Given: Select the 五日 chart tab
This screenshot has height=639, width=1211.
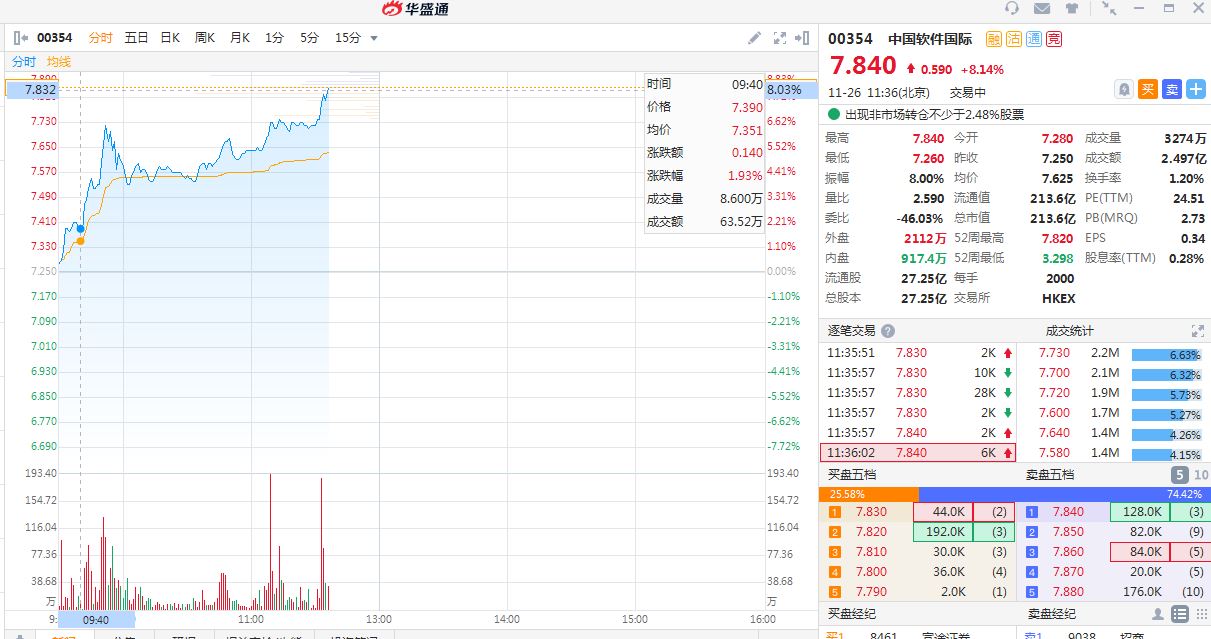Looking at the screenshot, I should 136,38.
